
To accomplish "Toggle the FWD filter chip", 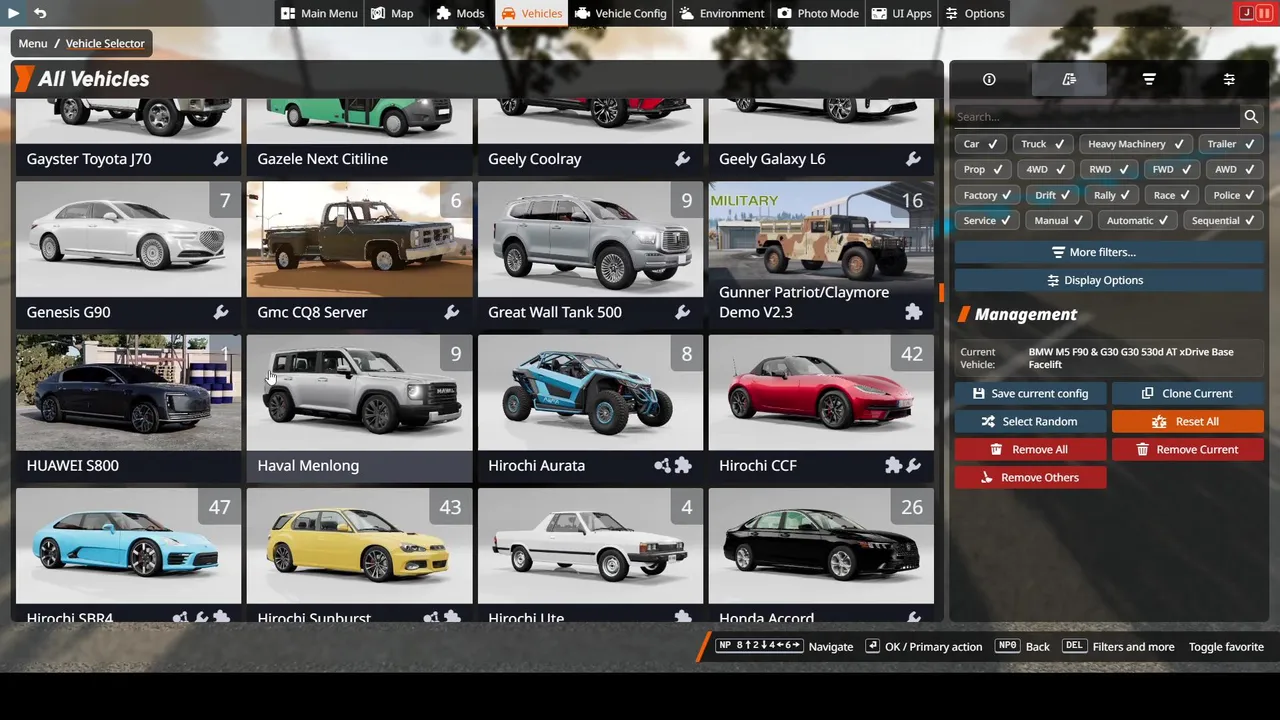I will point(1172,170).
